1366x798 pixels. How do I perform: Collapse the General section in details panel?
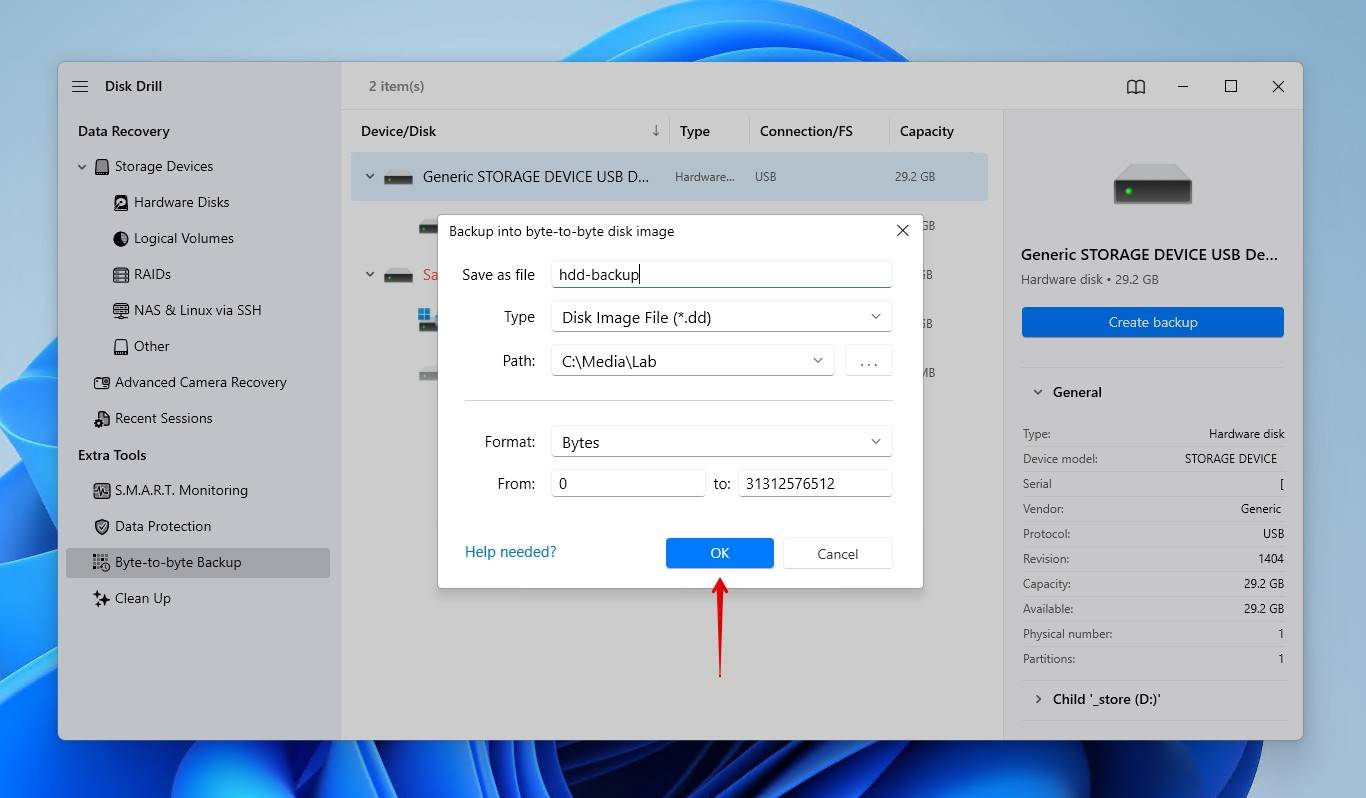pos(1037,393)
